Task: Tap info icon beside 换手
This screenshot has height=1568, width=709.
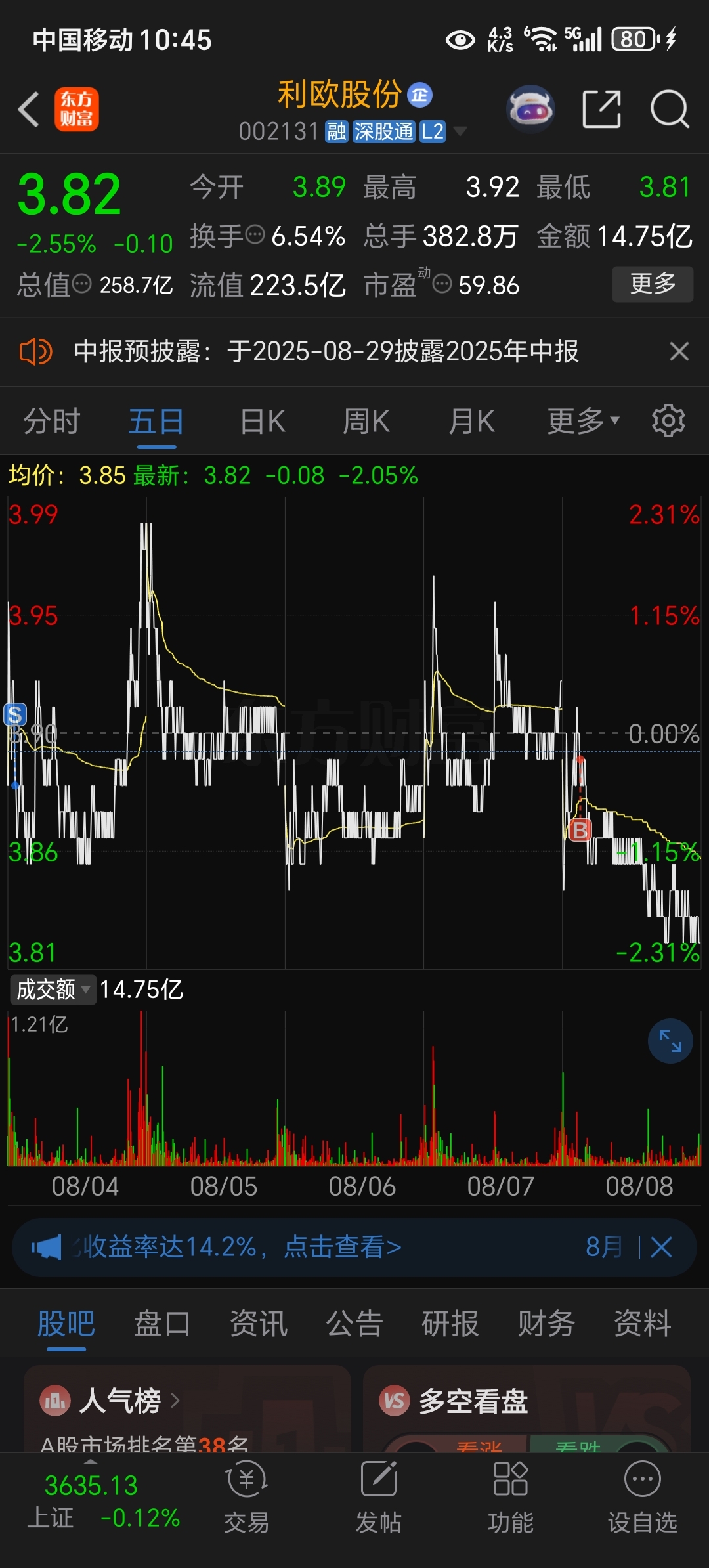Action: [x=255, y=234]
